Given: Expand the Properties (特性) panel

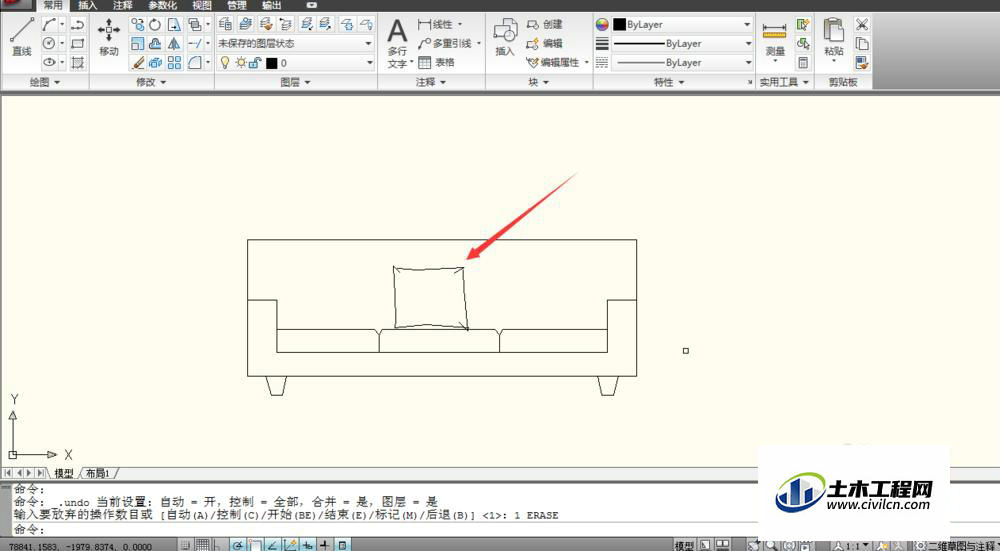Looking at the screenshot, I should (668, 82).
